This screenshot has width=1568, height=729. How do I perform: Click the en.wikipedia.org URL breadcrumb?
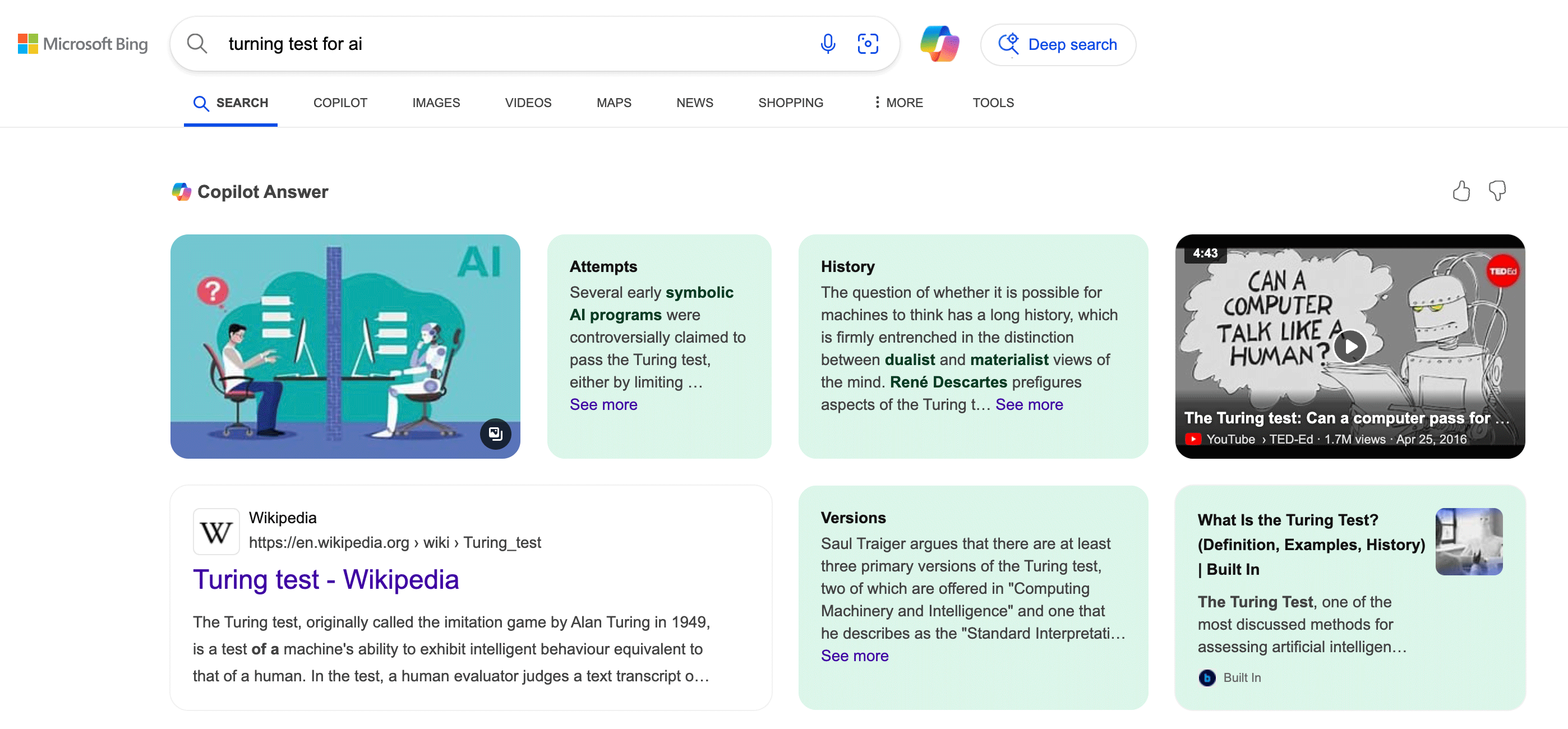click(x=394, y=542)
